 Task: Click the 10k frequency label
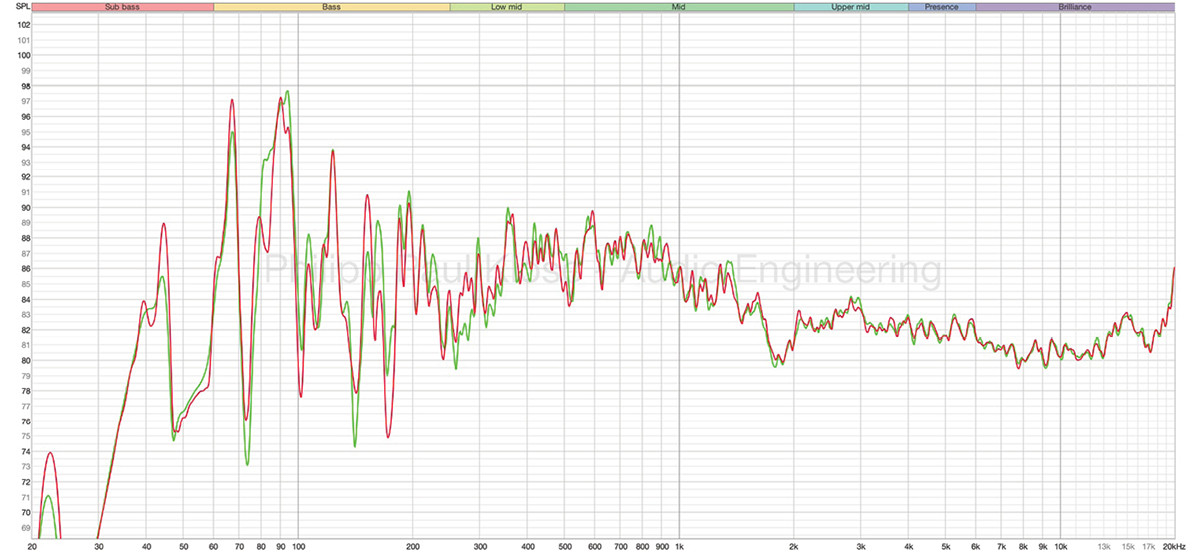tap(1060, 549)
